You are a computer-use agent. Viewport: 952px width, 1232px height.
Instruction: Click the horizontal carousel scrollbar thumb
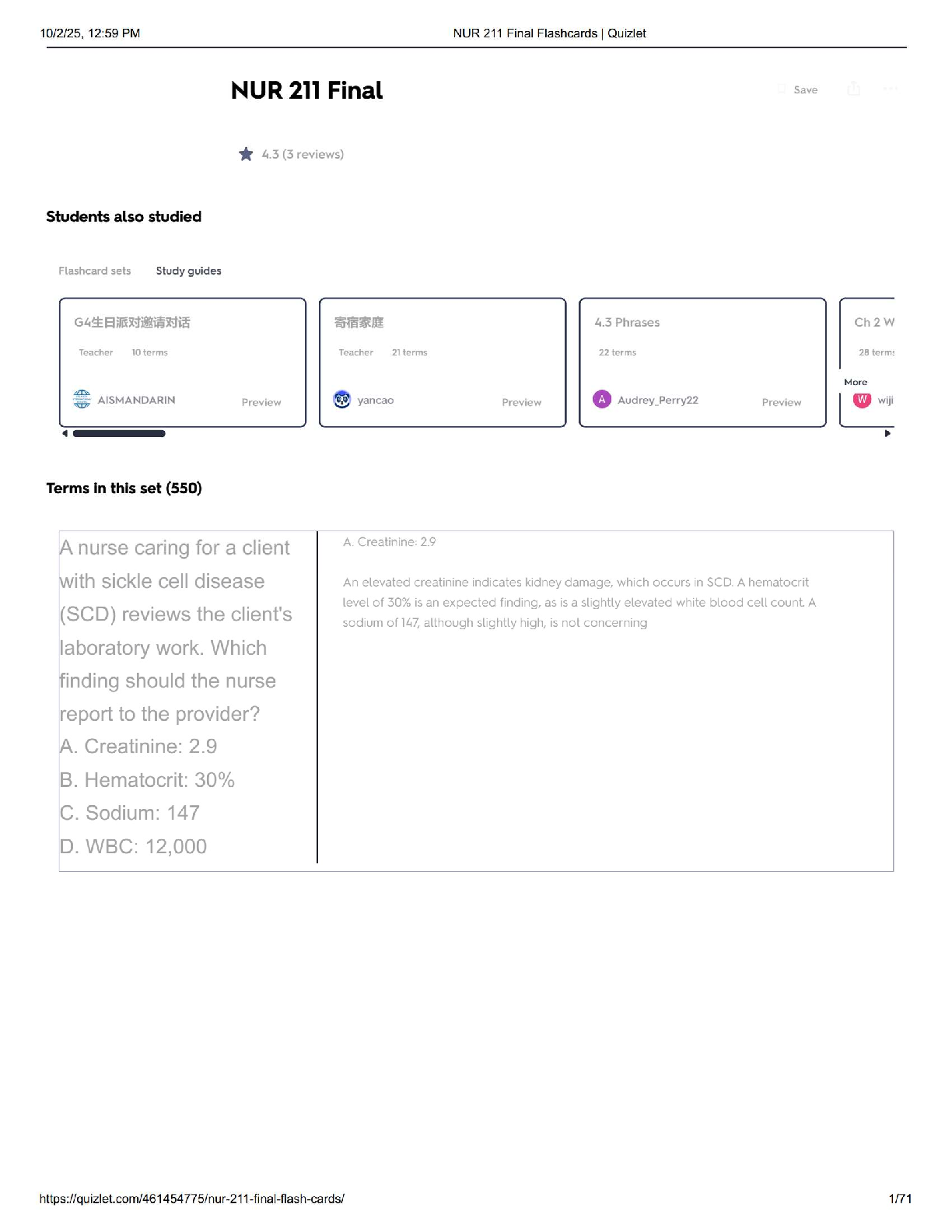pyautogui.click(x=119, y=434)
